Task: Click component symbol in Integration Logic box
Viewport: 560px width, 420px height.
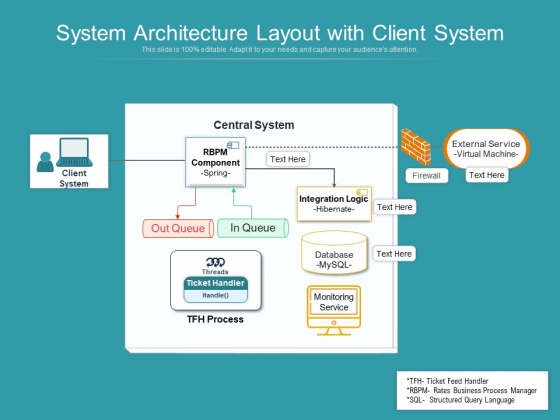Action: tap(362, 192)
